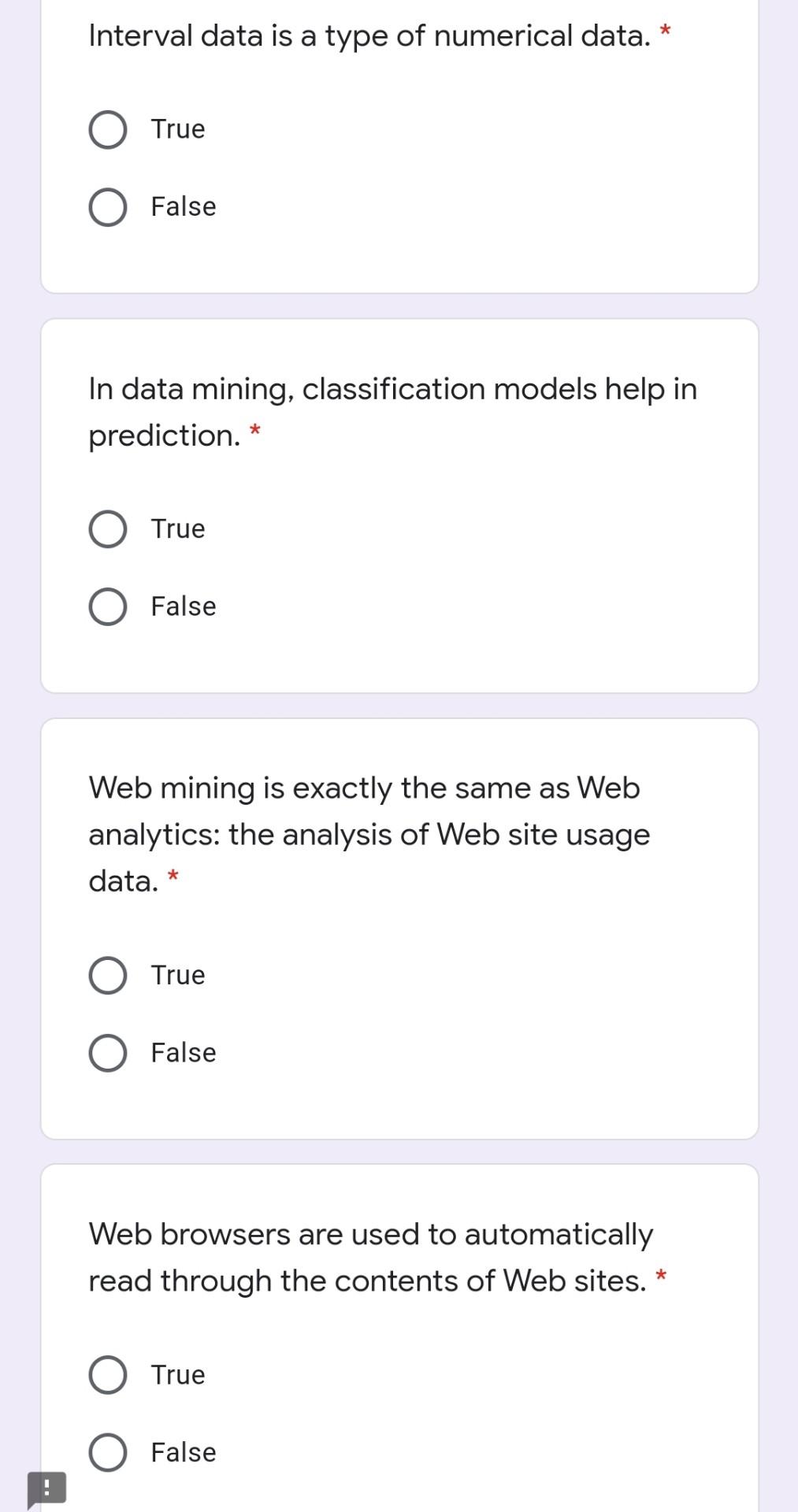The image size is (798, 1512).
Task: Select True for web browsers question
Action: point(109,1375)
